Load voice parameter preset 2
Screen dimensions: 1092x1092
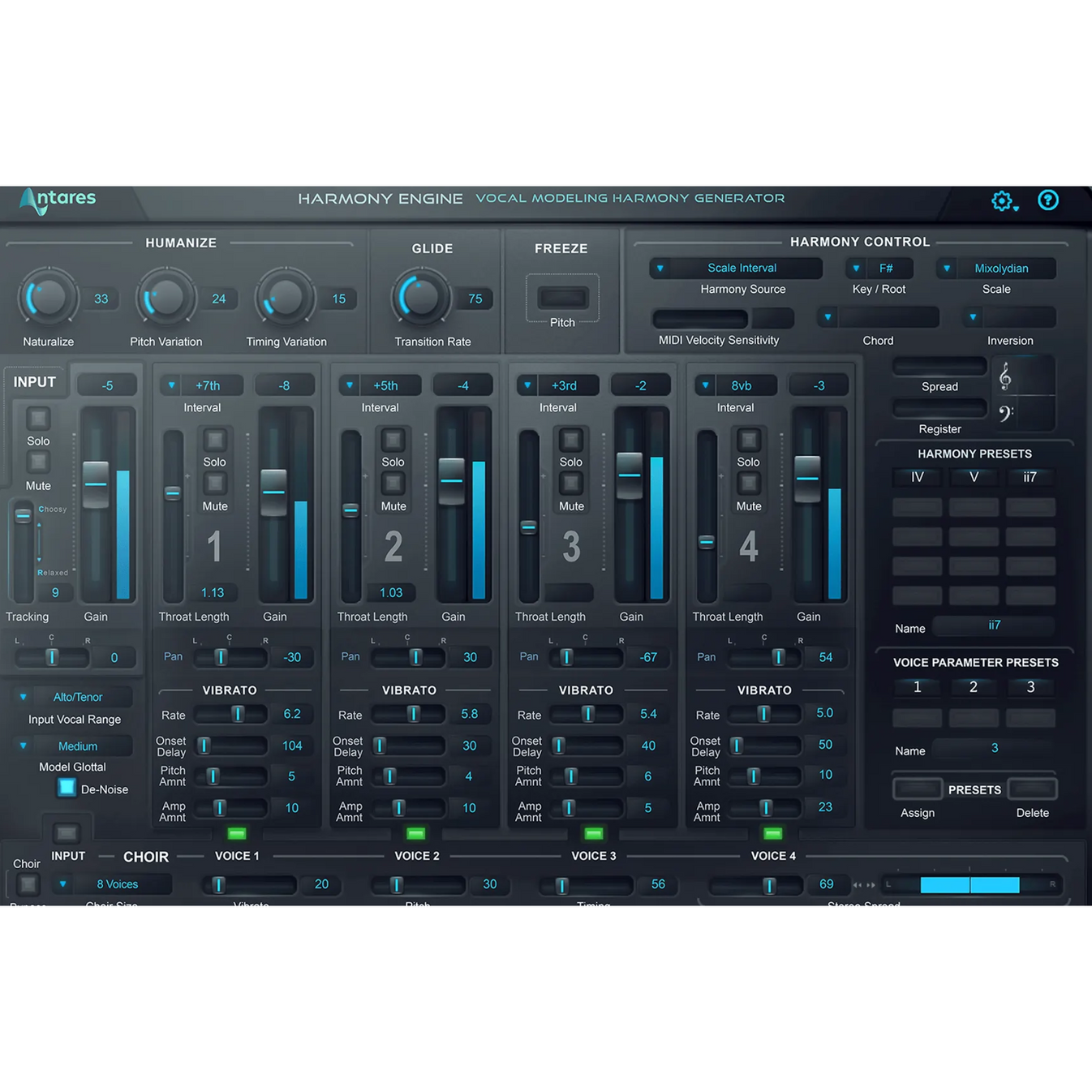[973, 687]
